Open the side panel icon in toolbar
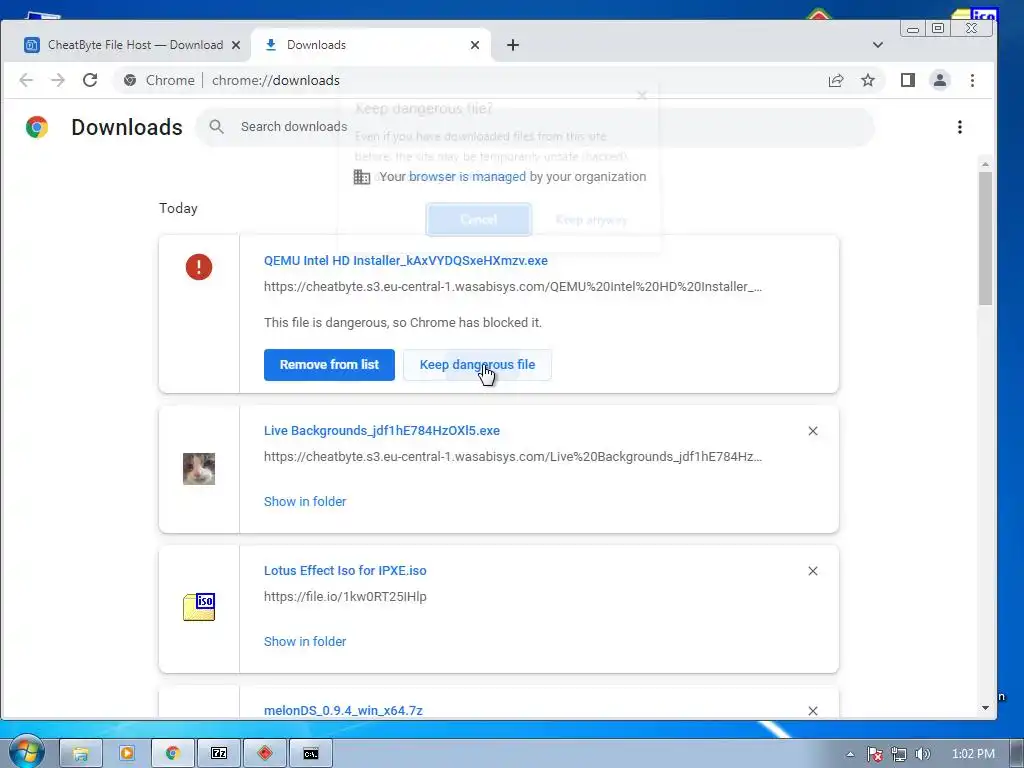Image resolution: width=1024 pixels, height=768 pixels. (908, 80)
